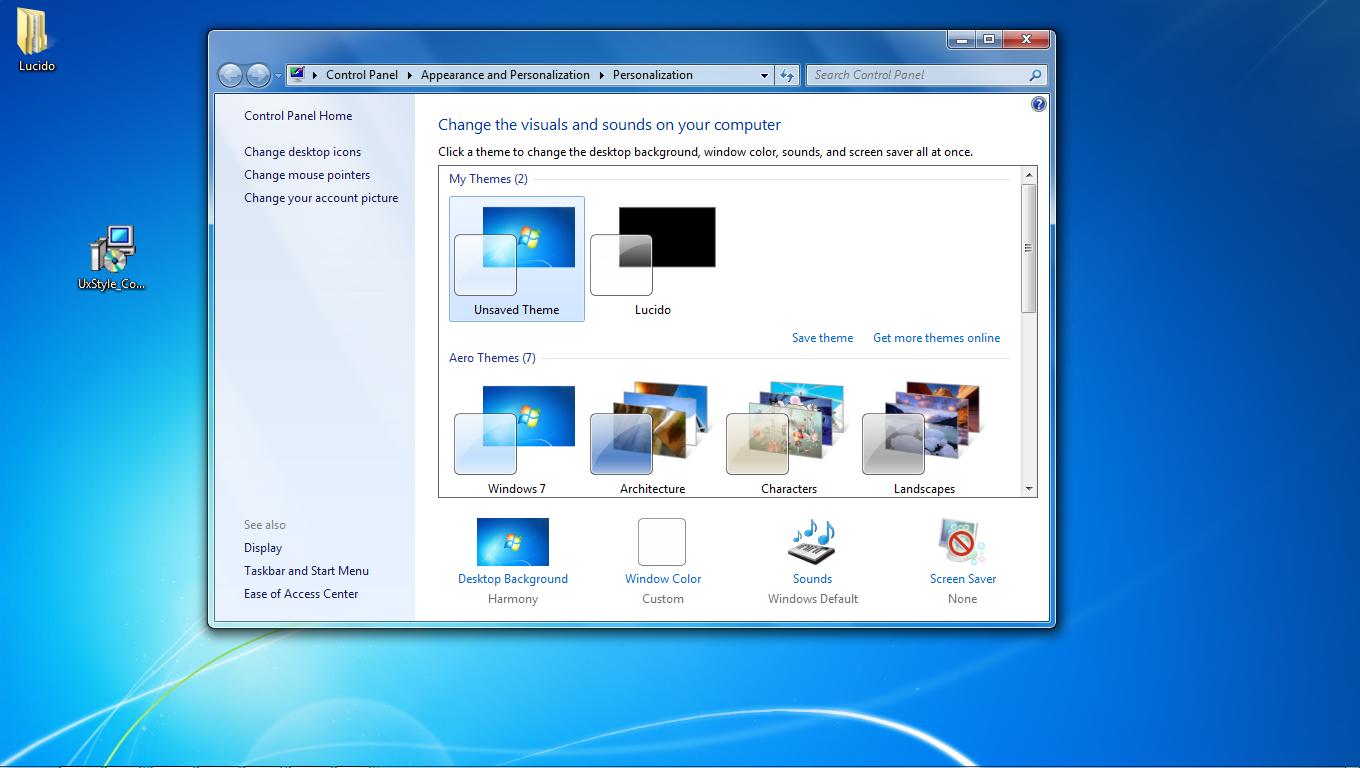Click in the Search Control Panel field
The width and height of the screenshot is (1360, 768).
[915, 75]
